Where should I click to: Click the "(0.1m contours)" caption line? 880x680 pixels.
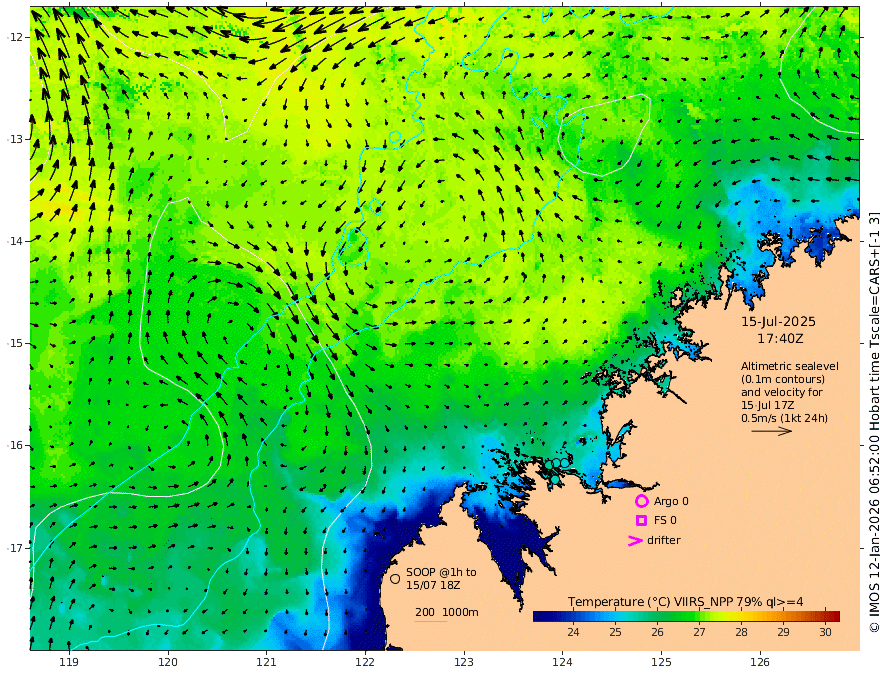(783, 379)
